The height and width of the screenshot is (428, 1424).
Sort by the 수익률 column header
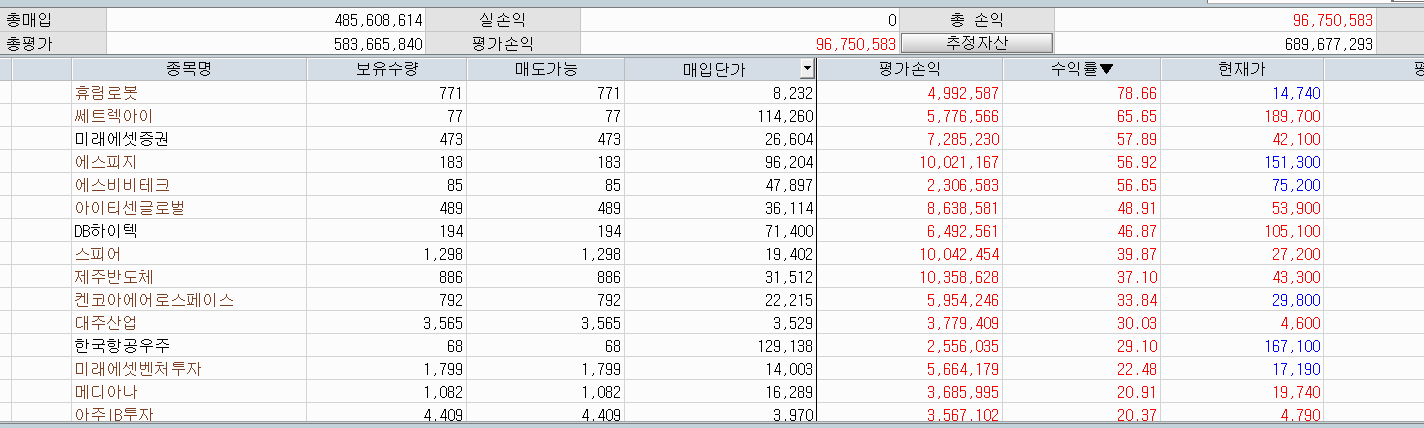(1081, 69)
